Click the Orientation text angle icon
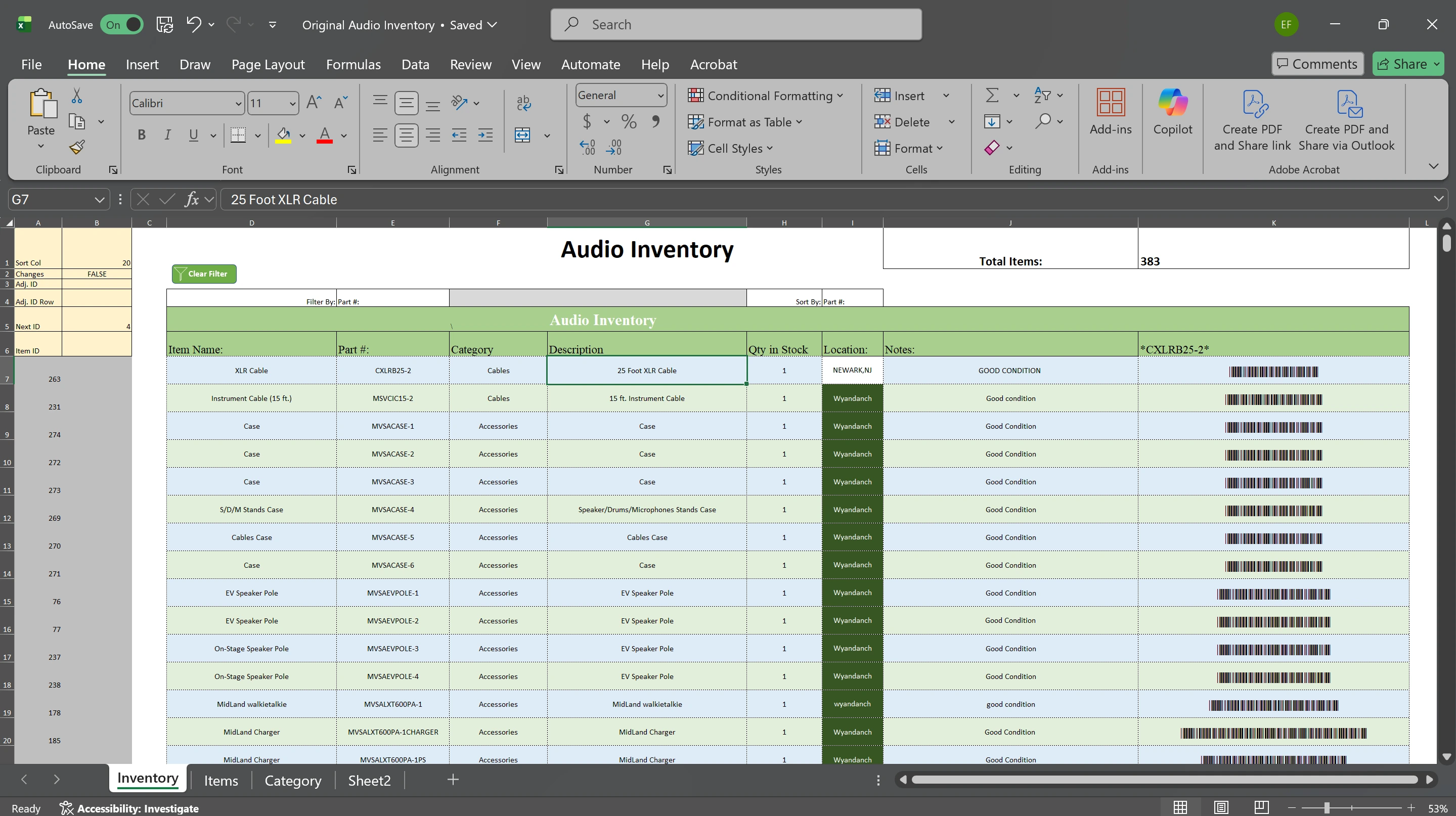This screenshot has height=816, width=1456. [x=460, y=103]
